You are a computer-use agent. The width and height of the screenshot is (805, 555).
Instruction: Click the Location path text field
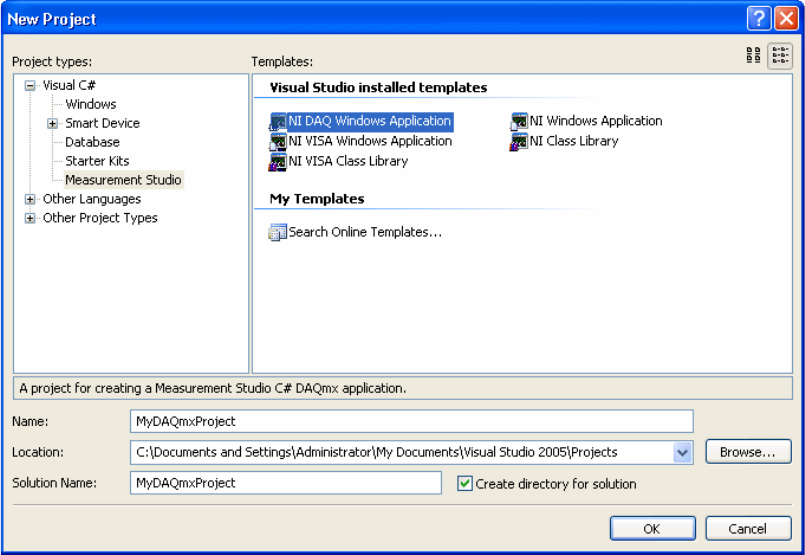pyautogui.click(x=402, y=453)
